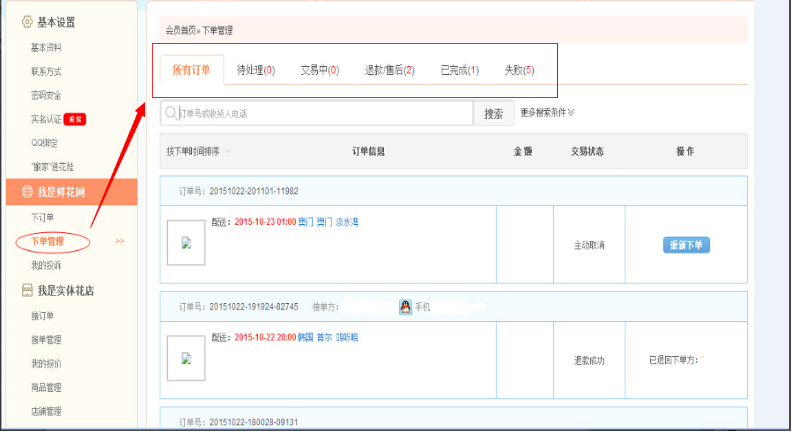Click order number 20151022-180028-09131

point(254,422)
